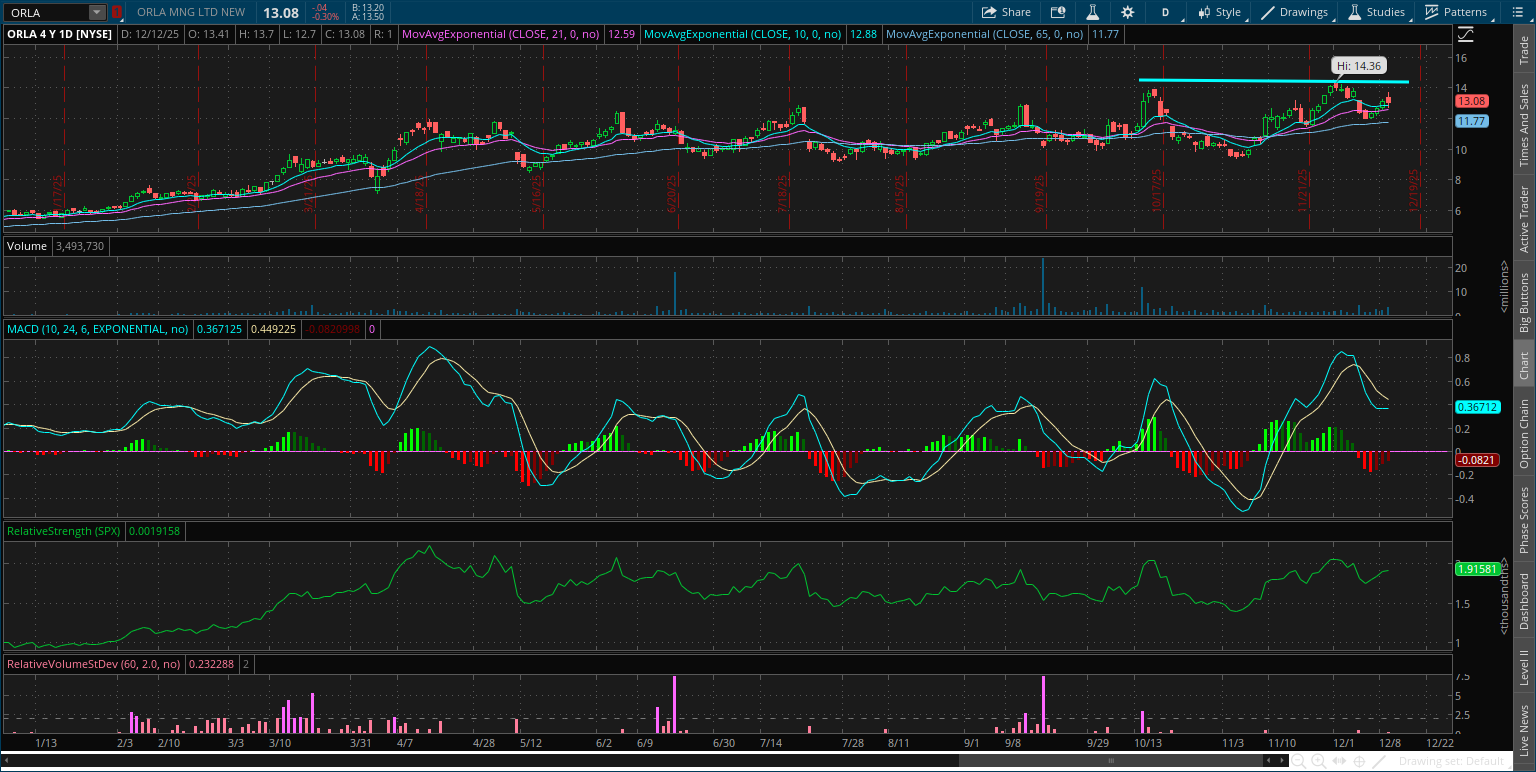Click the 0.36712 MACD value tag
This screenshot has width=1536, height=772.
click(x=1477, y=407)
